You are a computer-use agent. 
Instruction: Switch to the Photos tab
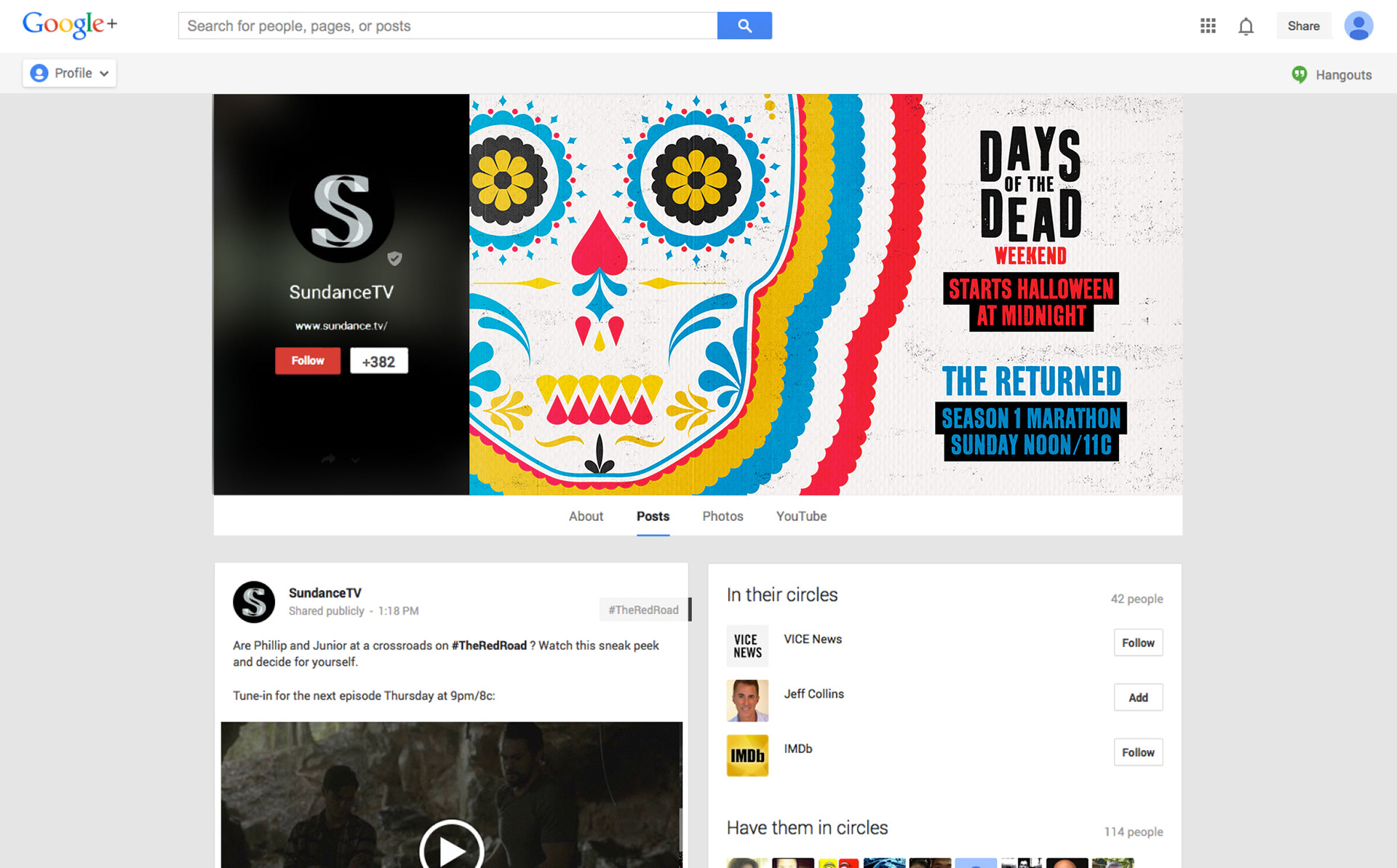click(x=722, y=516)
